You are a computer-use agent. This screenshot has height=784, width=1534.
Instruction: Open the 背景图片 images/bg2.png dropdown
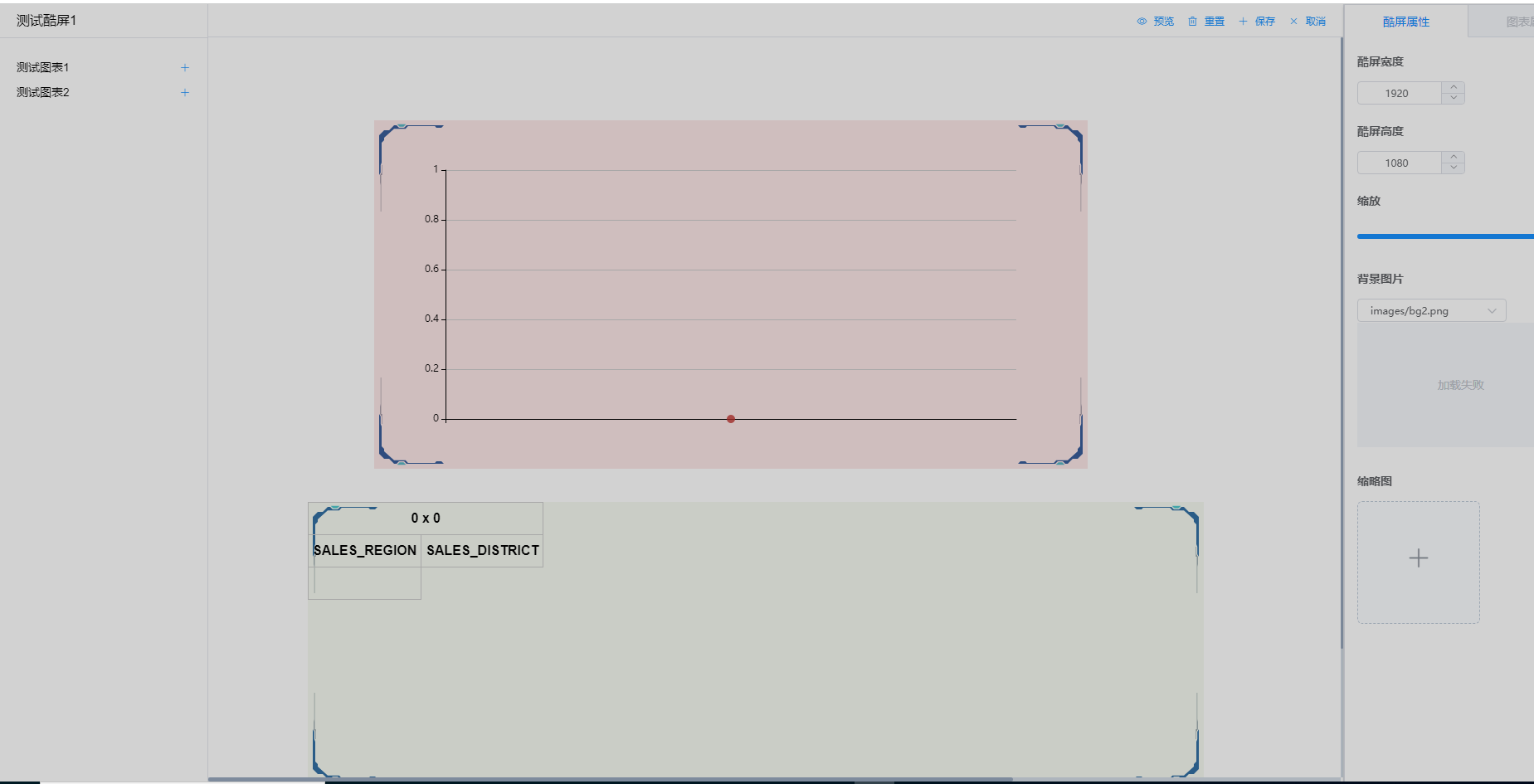[1431, 311]
